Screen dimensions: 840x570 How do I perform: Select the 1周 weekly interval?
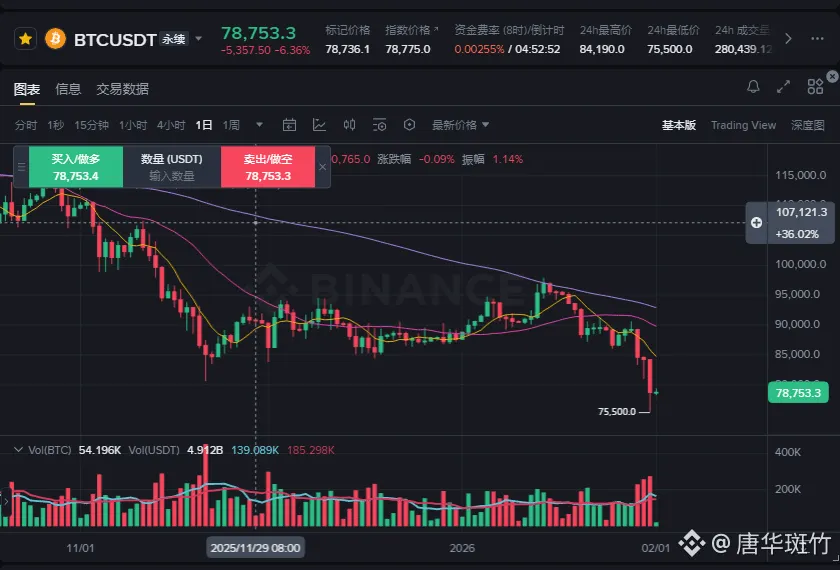(231, 125)
